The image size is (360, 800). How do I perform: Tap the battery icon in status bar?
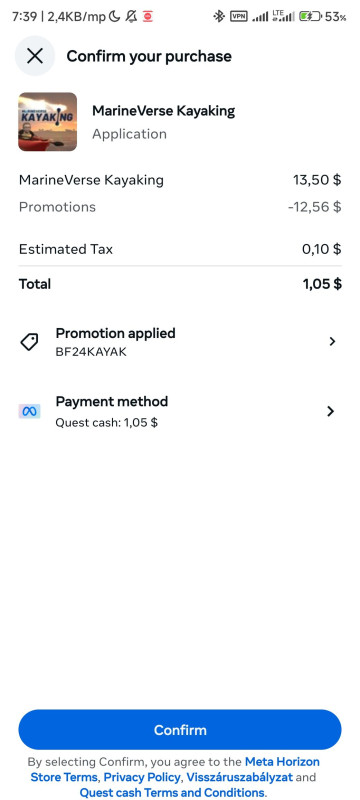pos(310,16)
